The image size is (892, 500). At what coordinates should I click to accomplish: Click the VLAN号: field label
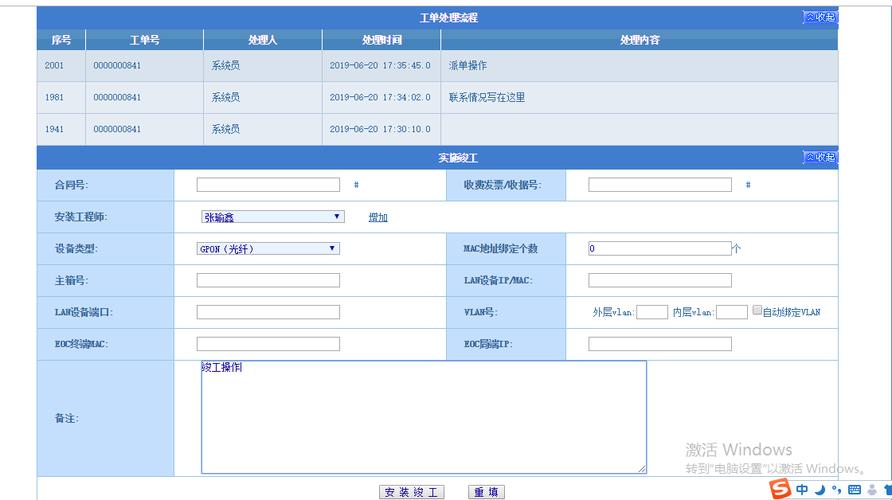point(480,312)
